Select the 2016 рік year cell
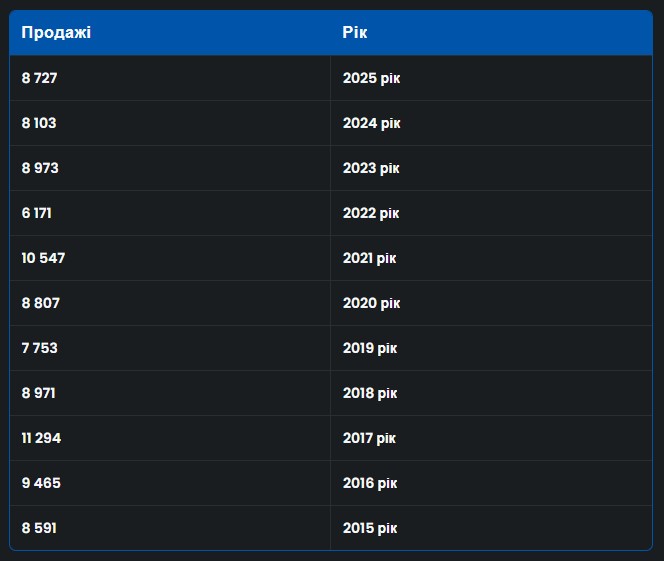The width and height of the screenshot is (664, 561). (x=370, y=483)
